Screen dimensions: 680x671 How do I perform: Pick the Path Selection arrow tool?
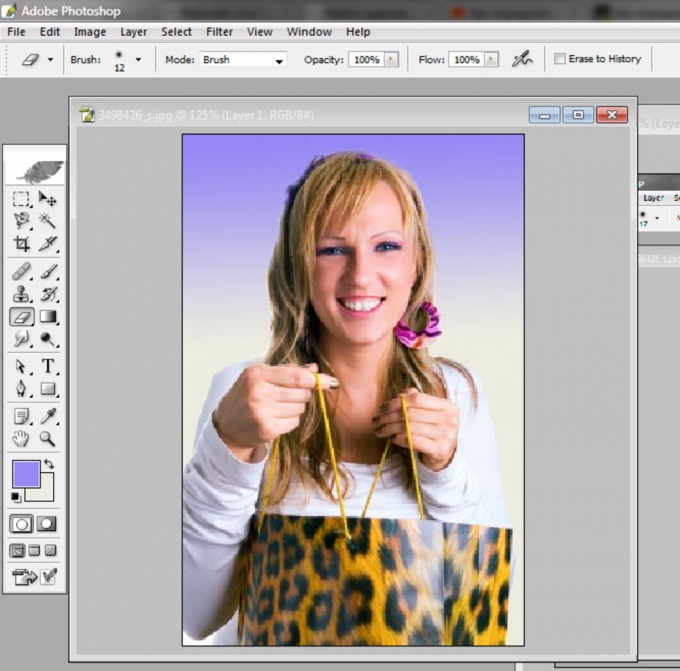(21, 367)
